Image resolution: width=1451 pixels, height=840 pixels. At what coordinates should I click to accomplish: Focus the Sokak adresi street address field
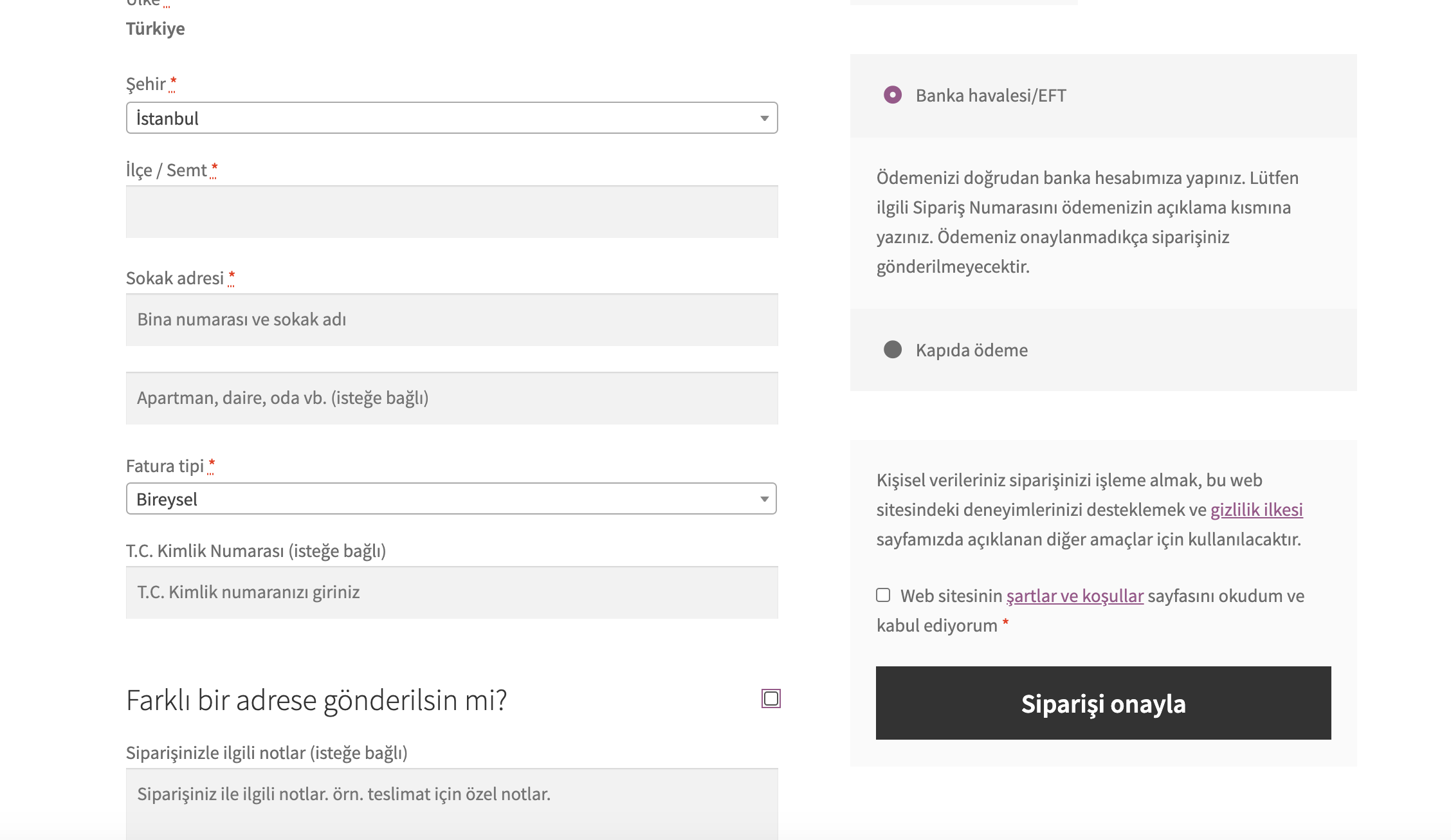(x=450, y=320)
